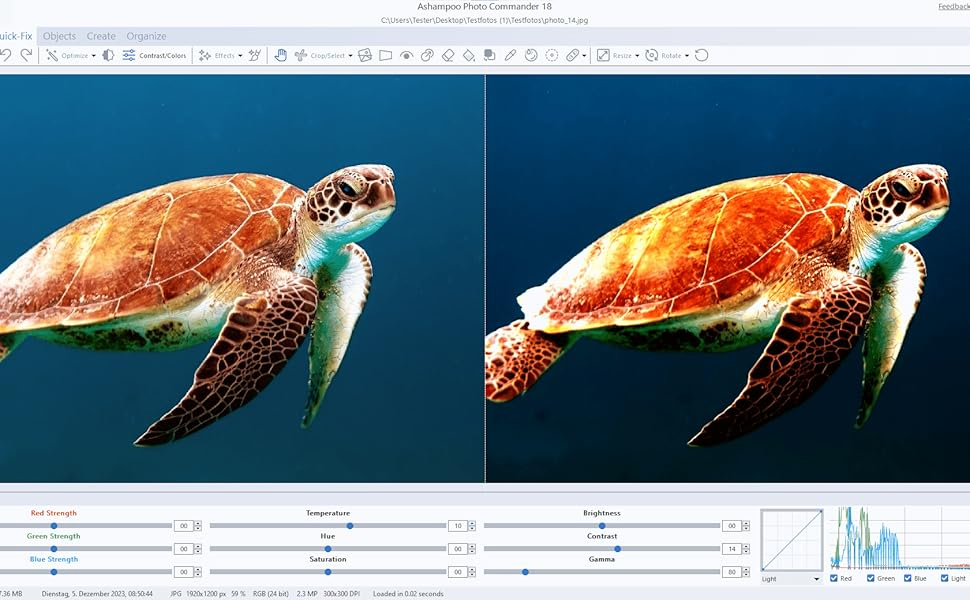
Task: Click the Resize icon in the toolbar
Action: click(x=604, y=56)
